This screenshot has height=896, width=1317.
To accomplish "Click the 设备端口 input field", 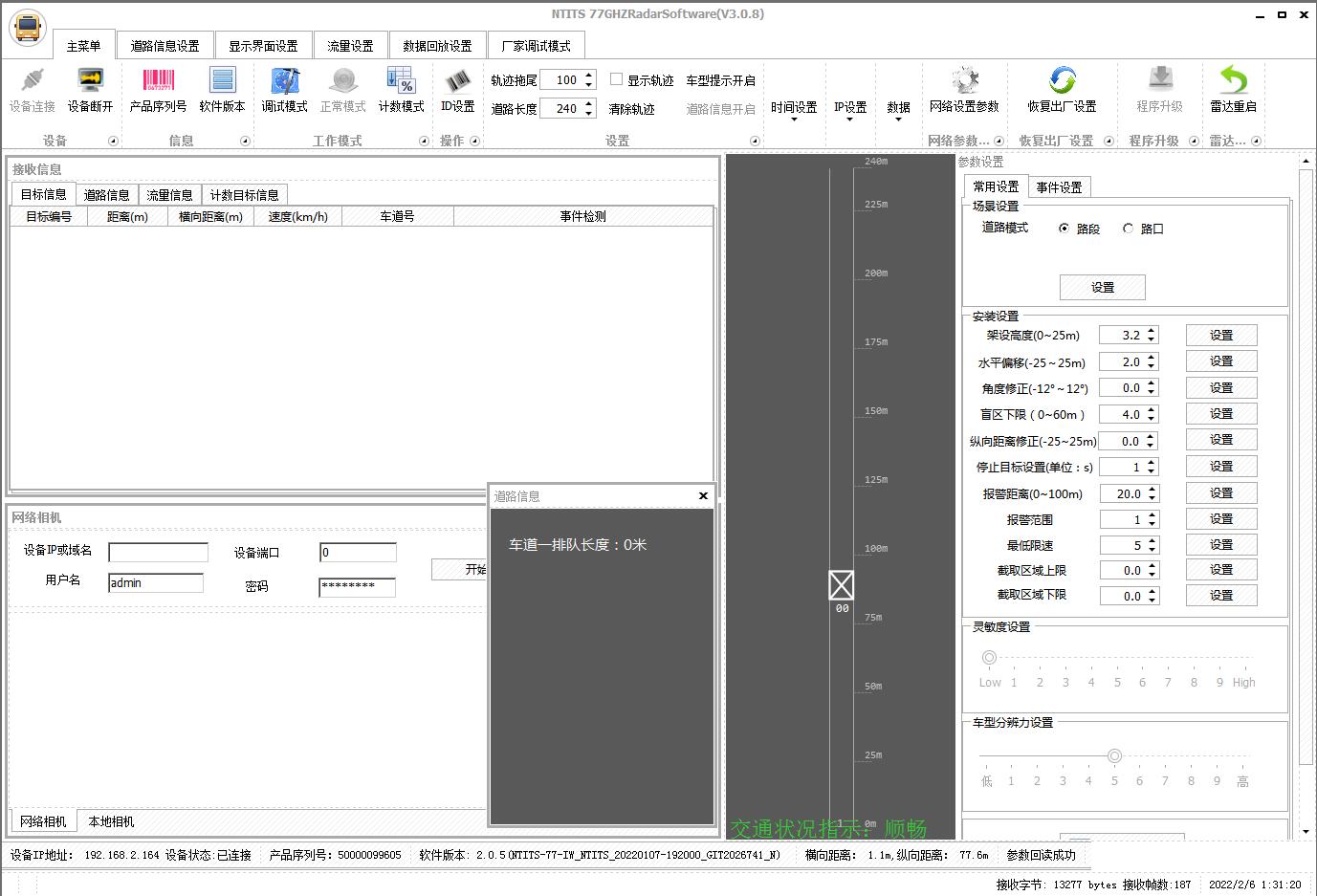I will pyautogui.click(x=358, y=553).
